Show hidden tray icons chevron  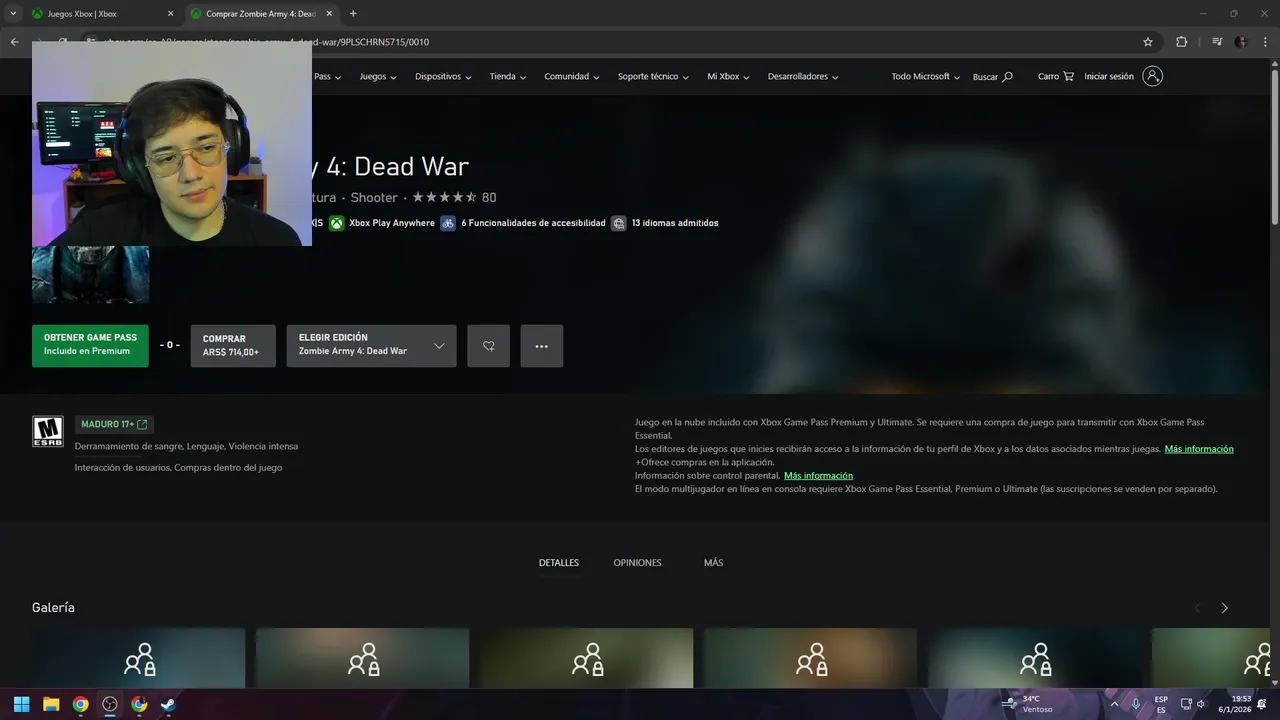click(x=1114, y=704)
